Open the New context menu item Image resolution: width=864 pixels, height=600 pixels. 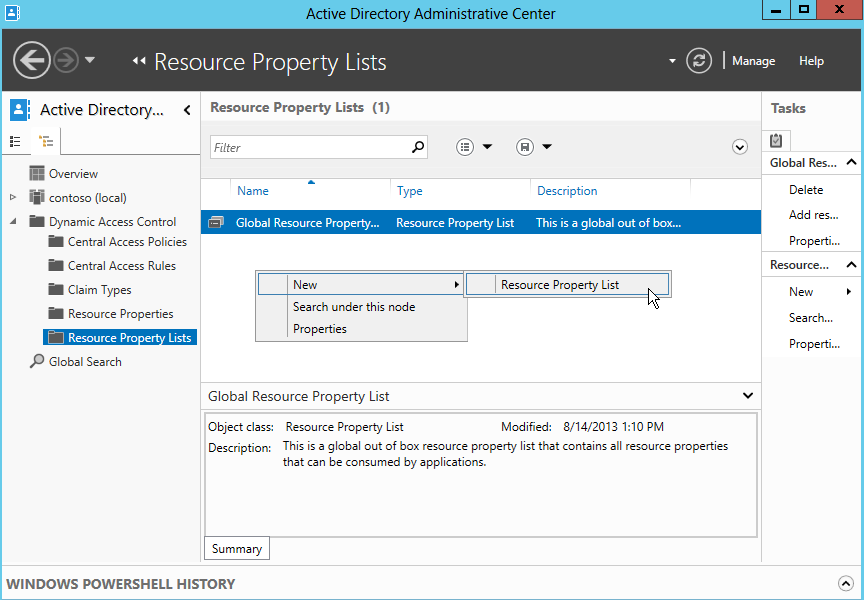[x=361, y=284]
